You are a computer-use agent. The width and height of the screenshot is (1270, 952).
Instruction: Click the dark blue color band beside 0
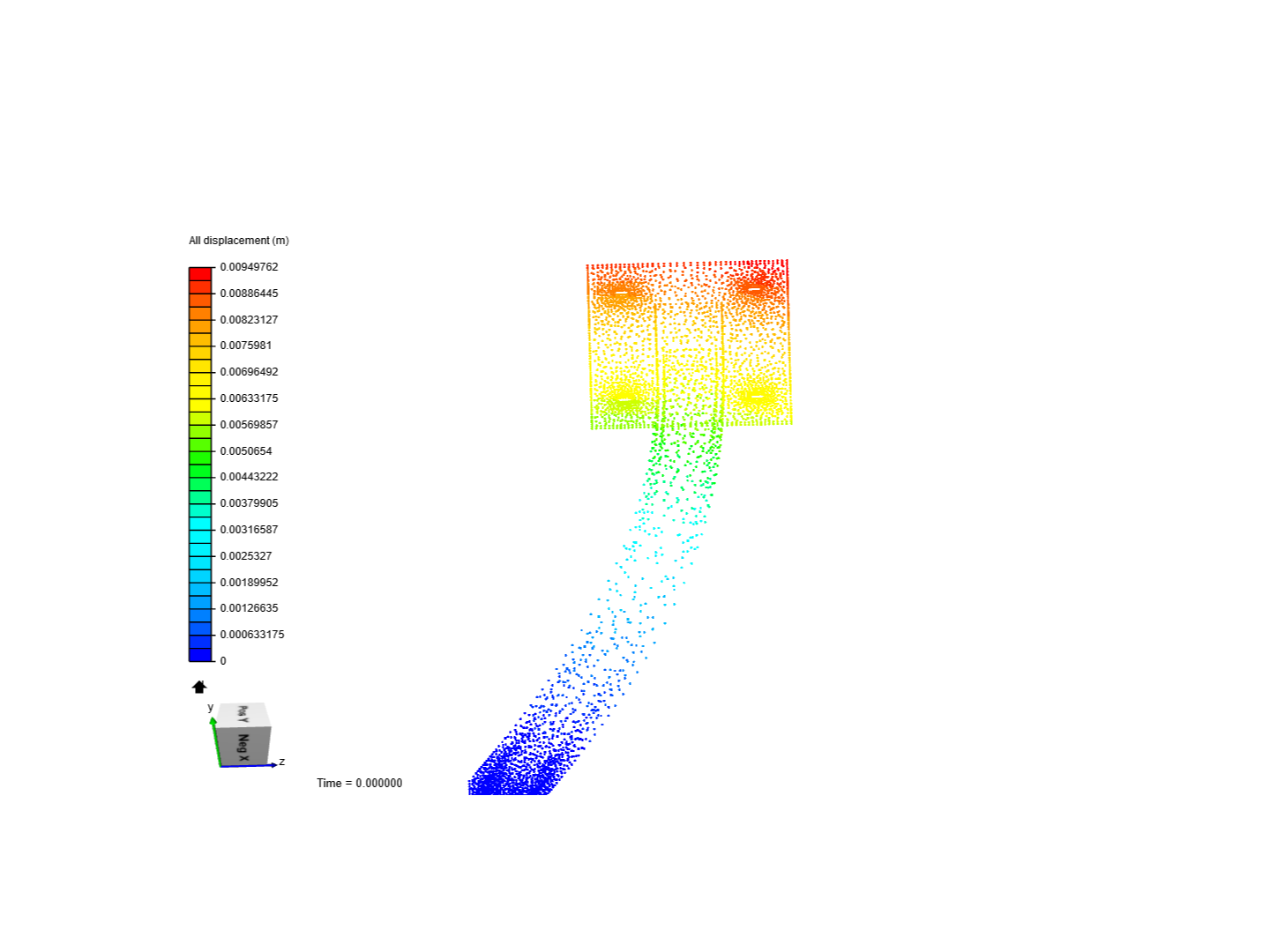pos(200,654)
